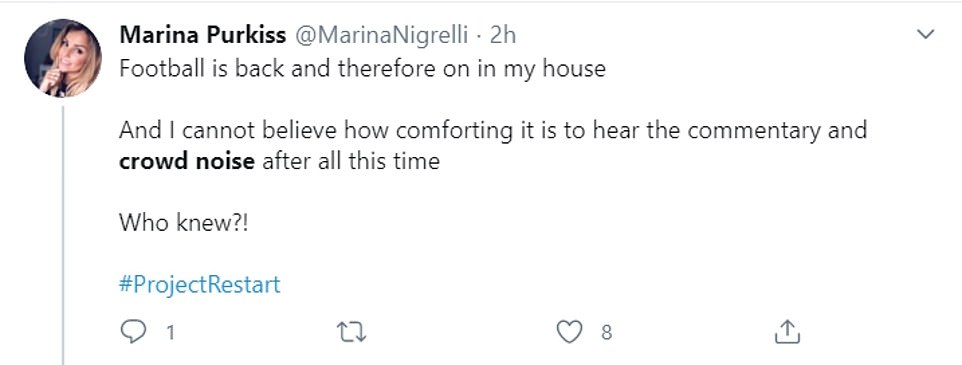Click the "Who knew?!" line

coord(183,223)
